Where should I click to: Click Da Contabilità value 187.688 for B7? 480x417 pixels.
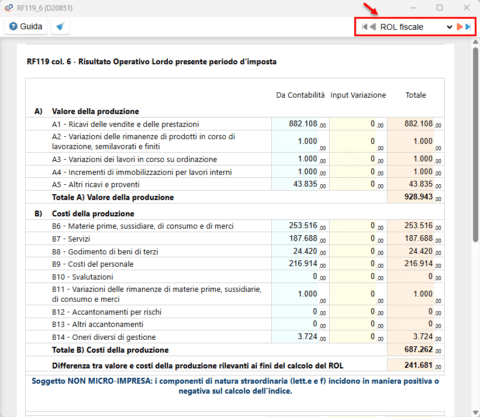click(x=303, y=238)
